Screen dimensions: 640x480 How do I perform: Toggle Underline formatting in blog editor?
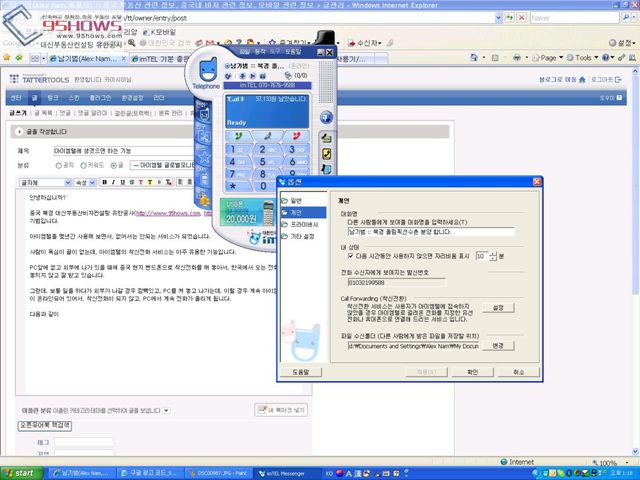[122, 182]
